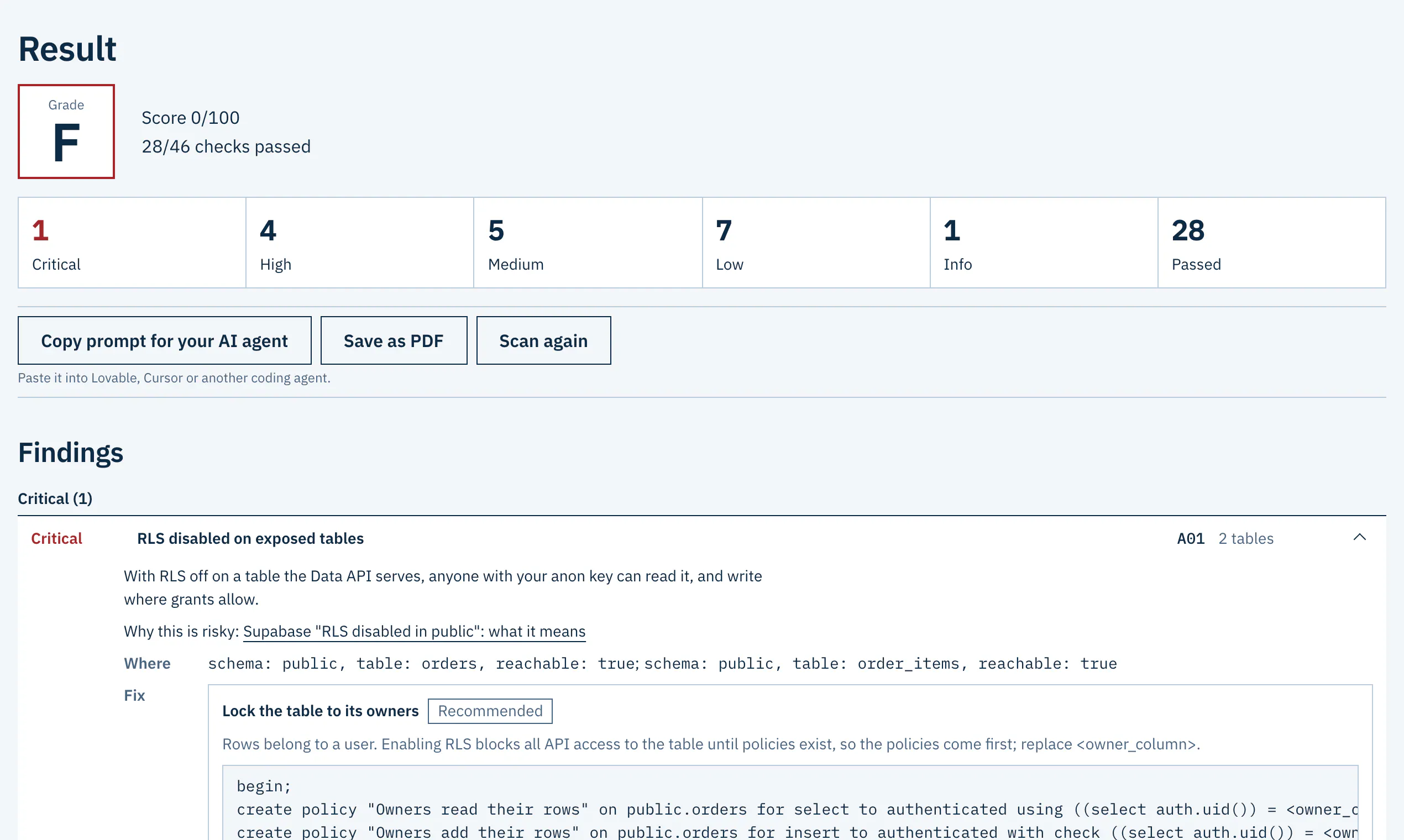Collapse the RLS disabled finding chevron
The width and height of the screenshot is (1404, 840).
1359,538
